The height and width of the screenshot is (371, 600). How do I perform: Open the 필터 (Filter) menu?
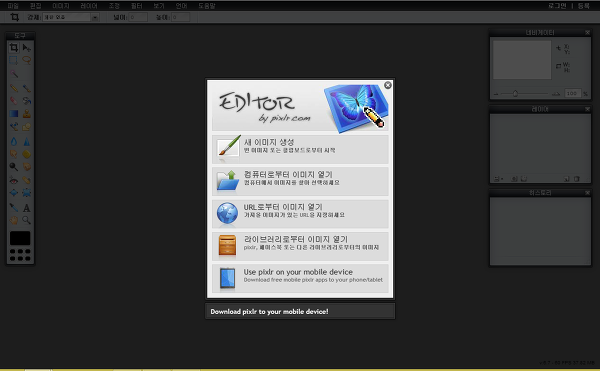(137, 6)
